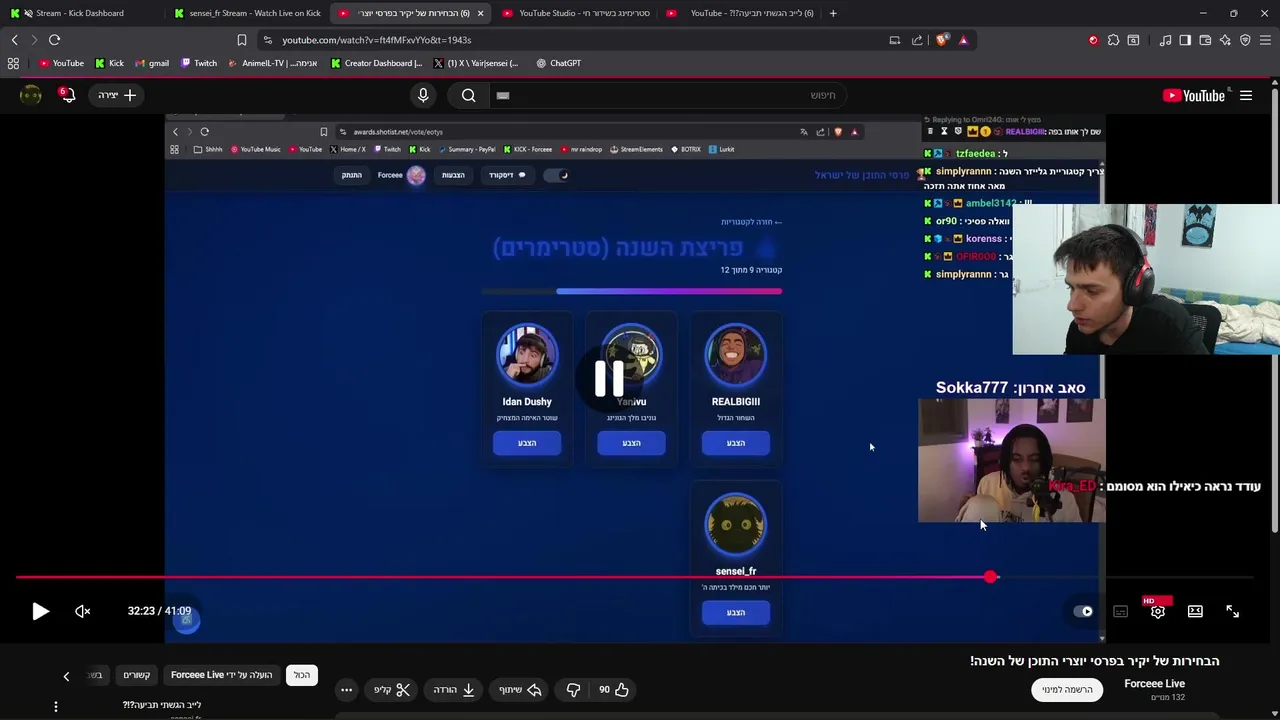Start voice search with the microphone
This screenshot has width=1280, height=720.
click(x=423, y=95)
